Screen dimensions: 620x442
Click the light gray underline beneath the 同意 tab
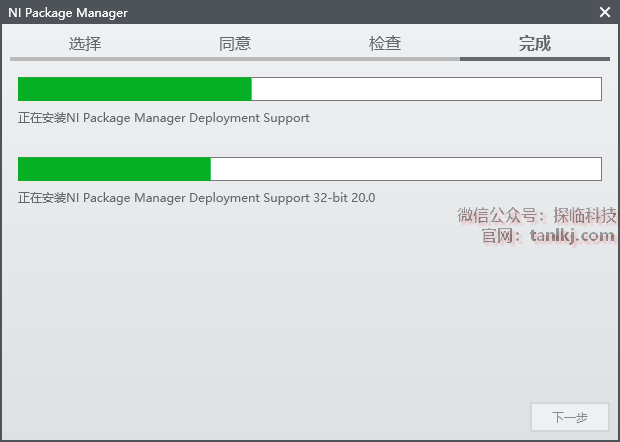(x=235, y=59)
